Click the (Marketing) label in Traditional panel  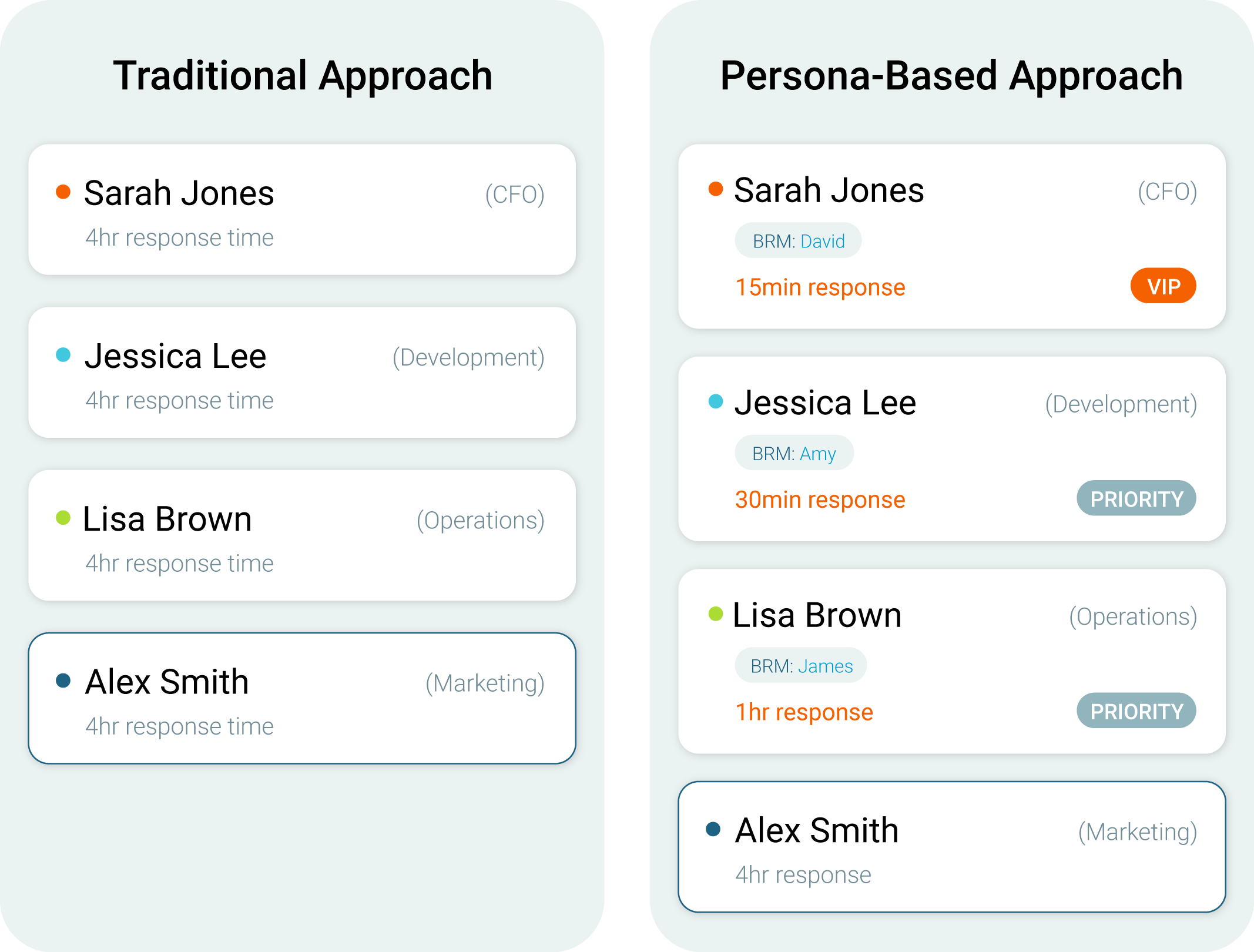[485, 683]
